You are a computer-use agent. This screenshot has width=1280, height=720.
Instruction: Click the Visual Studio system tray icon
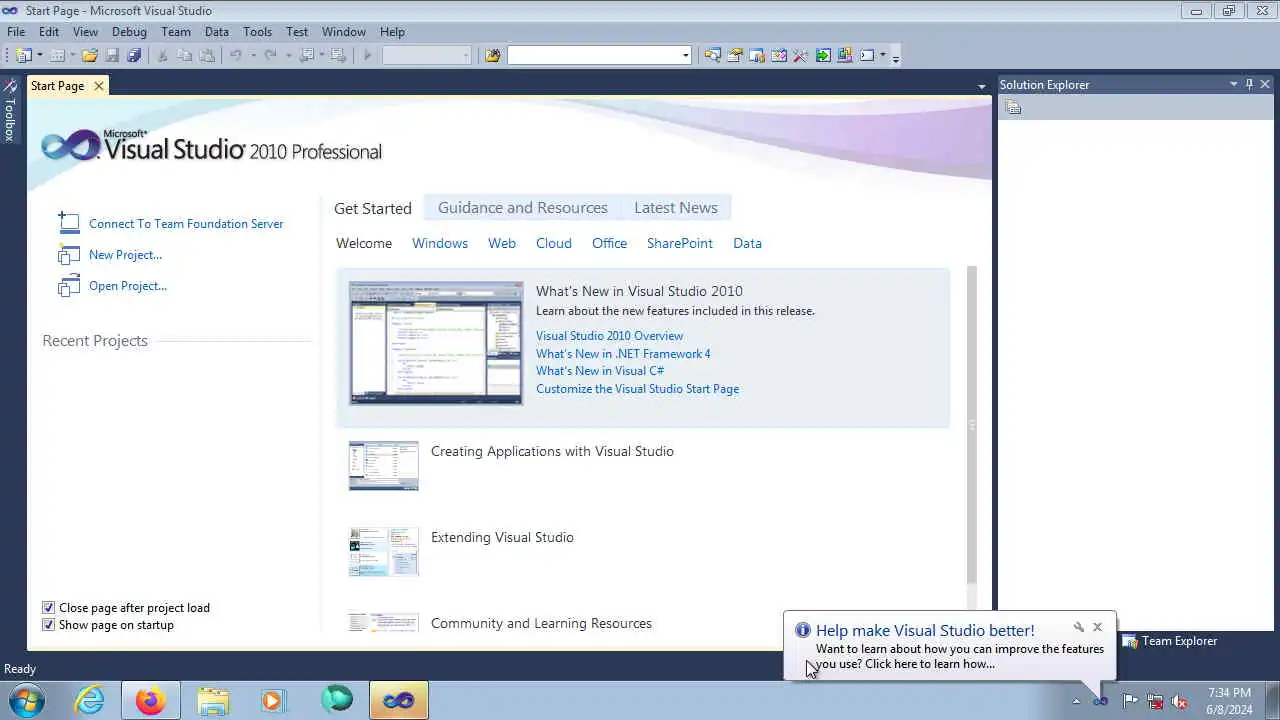(x=1100, y=700)
